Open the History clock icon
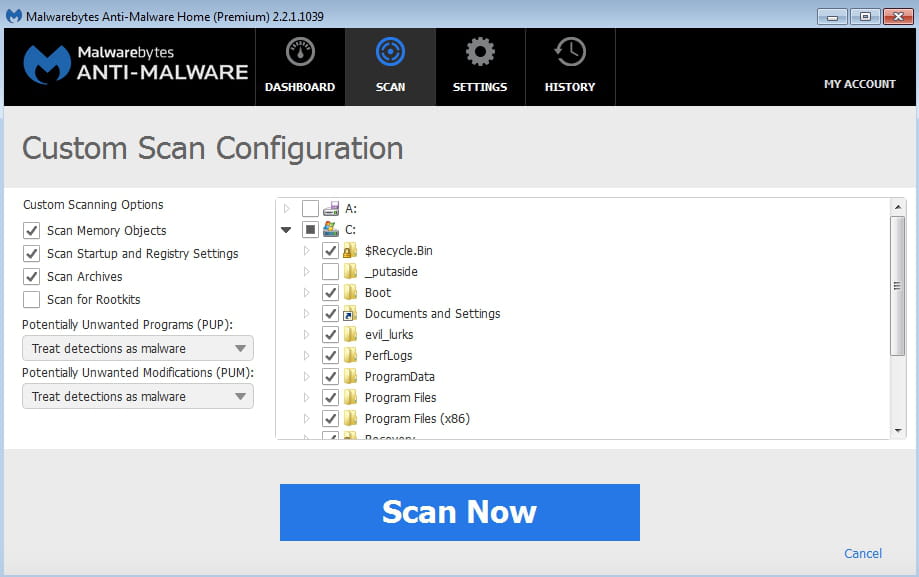Viewport: 919px width, 577px height. (570, 52)
